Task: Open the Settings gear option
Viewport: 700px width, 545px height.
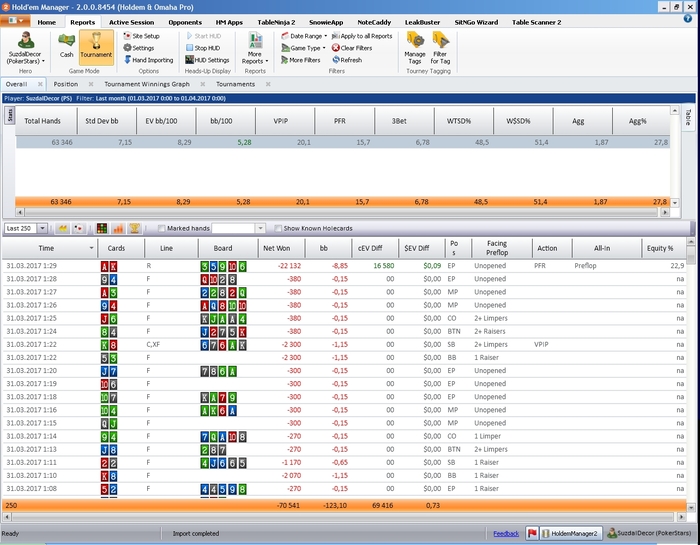Action: (139, 48)
